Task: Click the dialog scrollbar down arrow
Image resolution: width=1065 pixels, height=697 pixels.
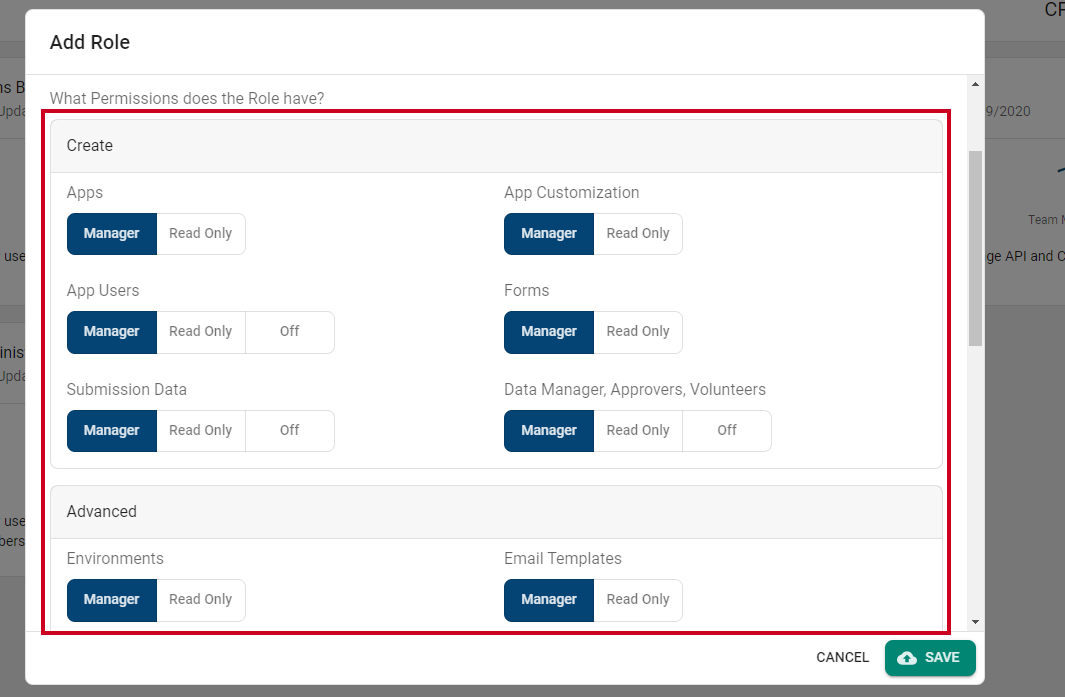Action: click(x=975, y=622)
